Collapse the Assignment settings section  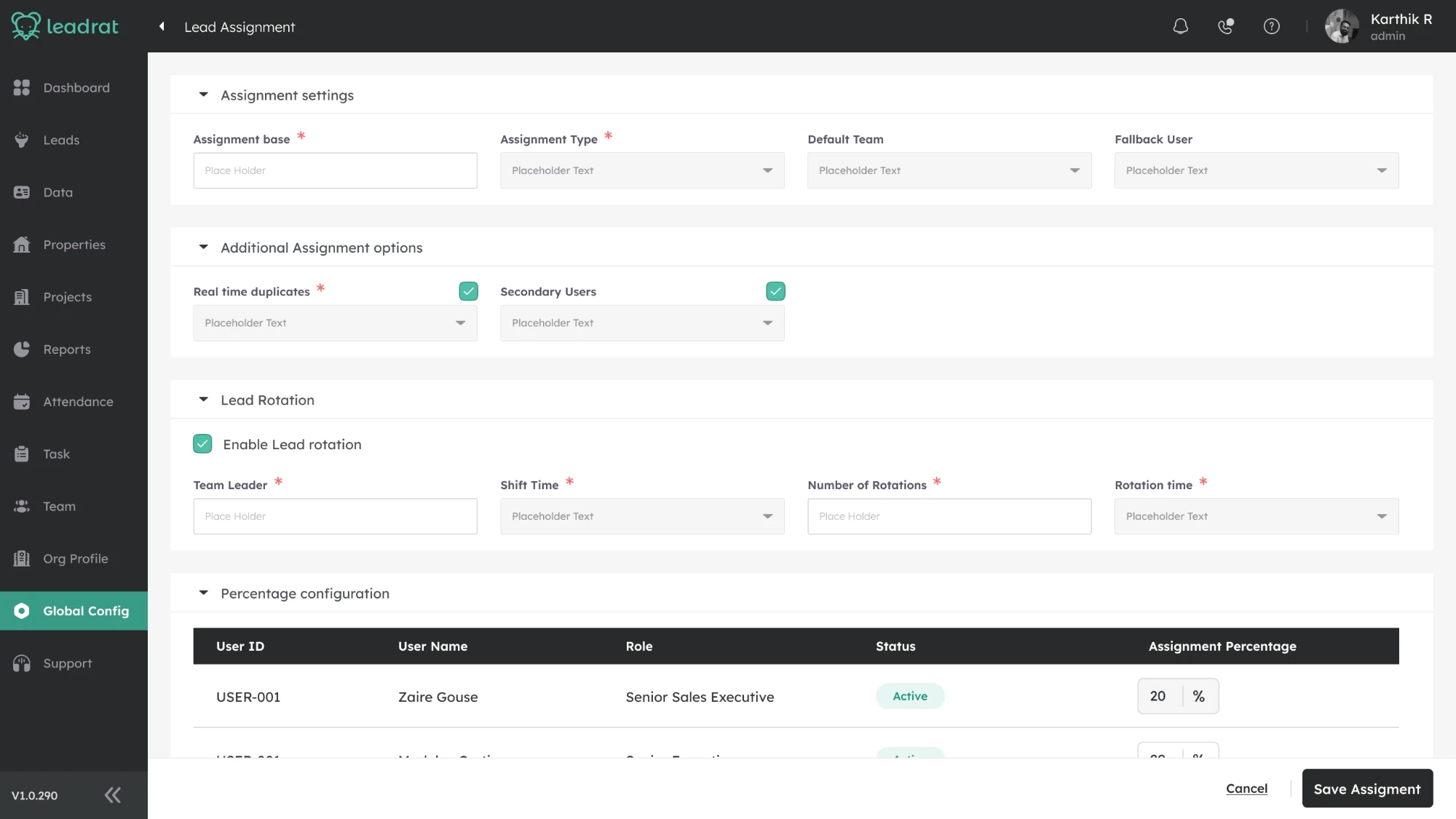(204, 95)
